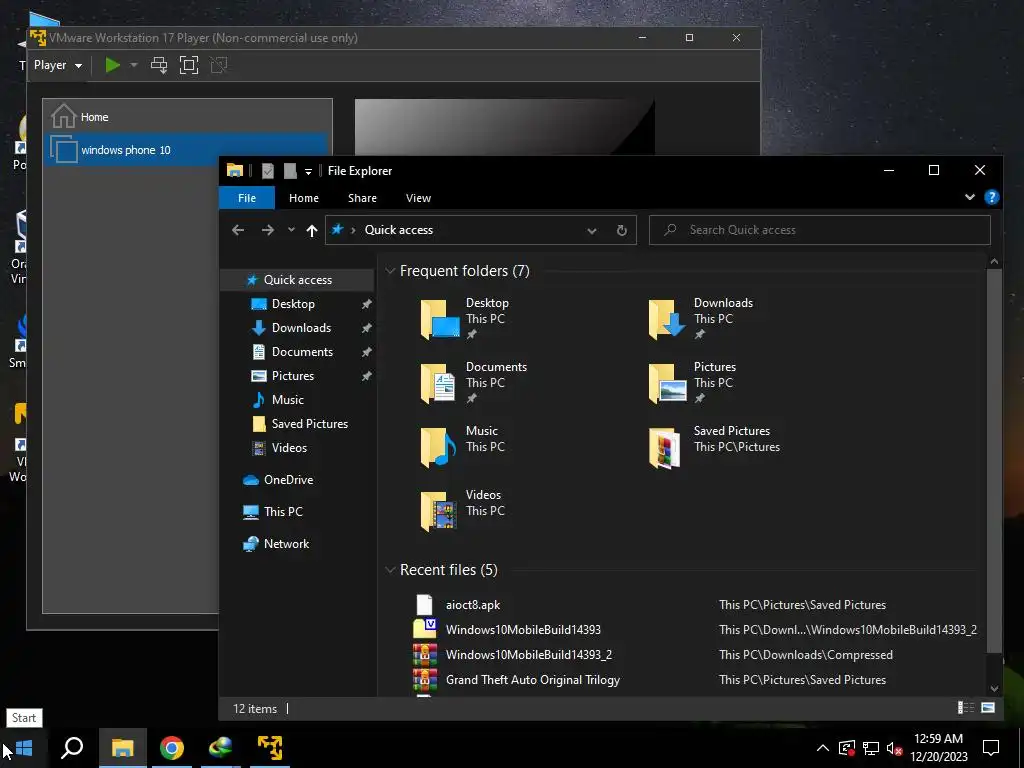Click the muted volume tray icon
This screenshot has width=1024, height=768.
894,748
